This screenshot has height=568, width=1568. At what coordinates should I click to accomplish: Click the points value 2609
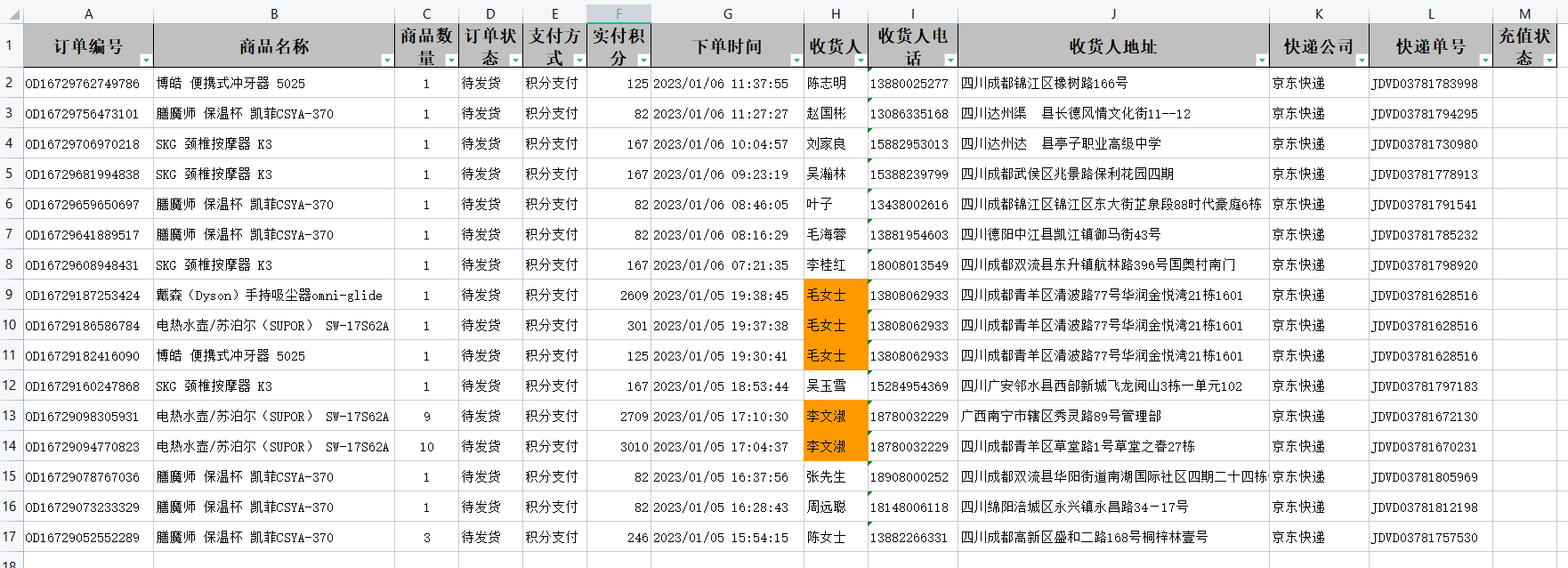click(x=634, y=296)
